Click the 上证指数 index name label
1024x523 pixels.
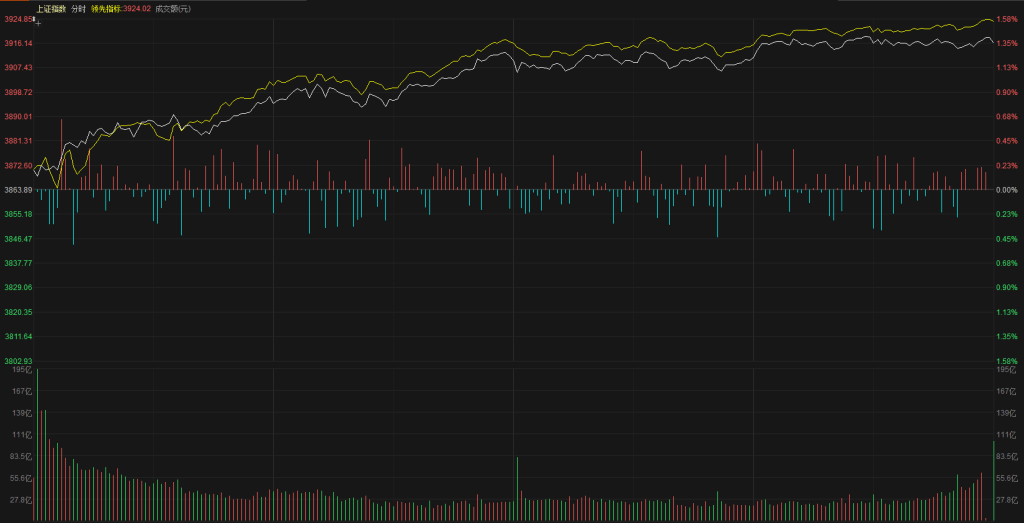click(x=51, y=8)
